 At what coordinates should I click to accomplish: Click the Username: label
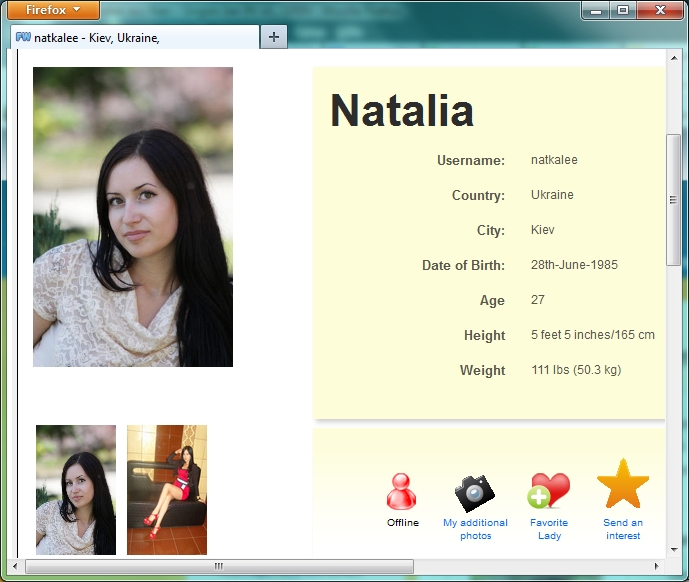click(471, 160)
